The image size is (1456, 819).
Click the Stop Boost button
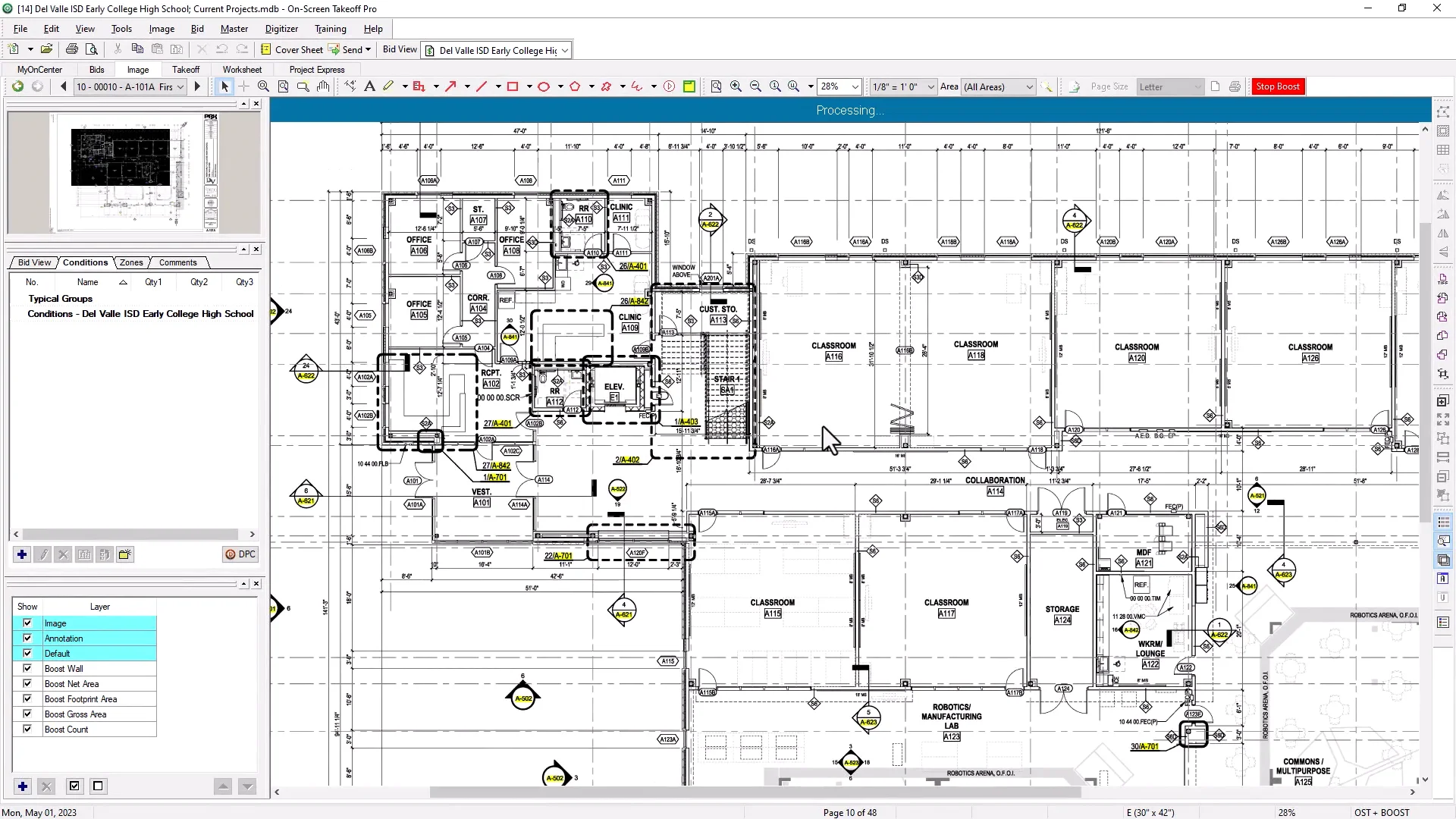point(1278,86)
